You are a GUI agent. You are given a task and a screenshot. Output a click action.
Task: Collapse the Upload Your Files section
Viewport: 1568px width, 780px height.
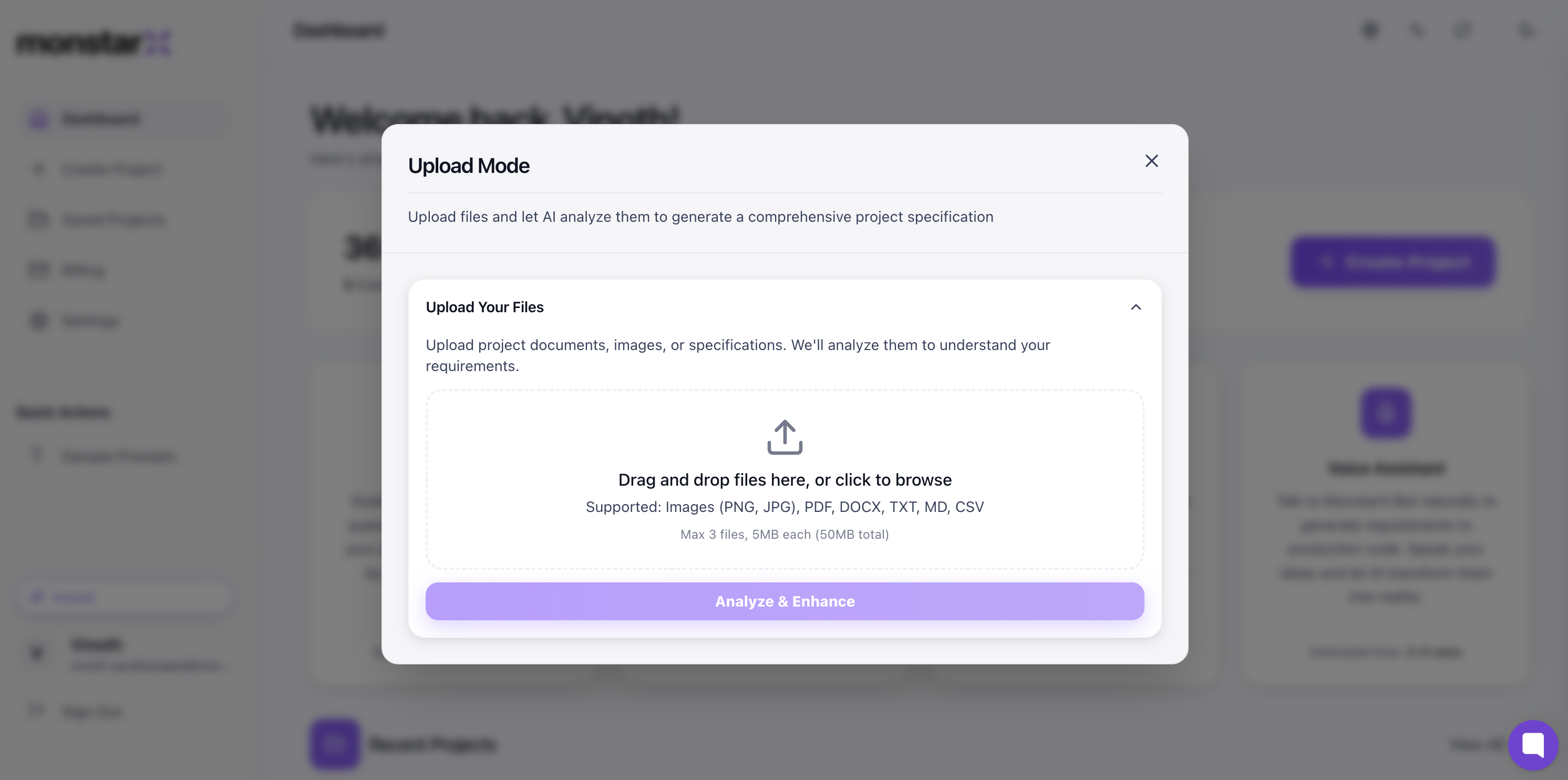(x=1135, y=307)
